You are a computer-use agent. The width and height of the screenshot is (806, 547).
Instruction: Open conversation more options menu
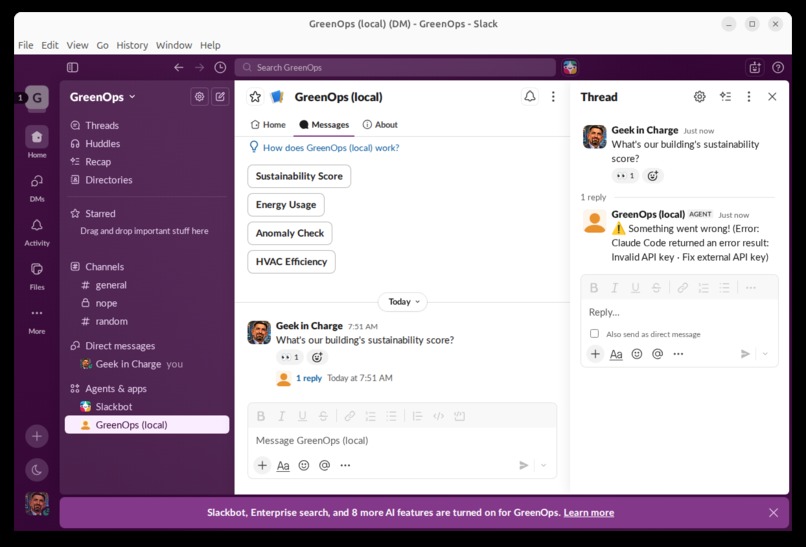coord(553,97)
